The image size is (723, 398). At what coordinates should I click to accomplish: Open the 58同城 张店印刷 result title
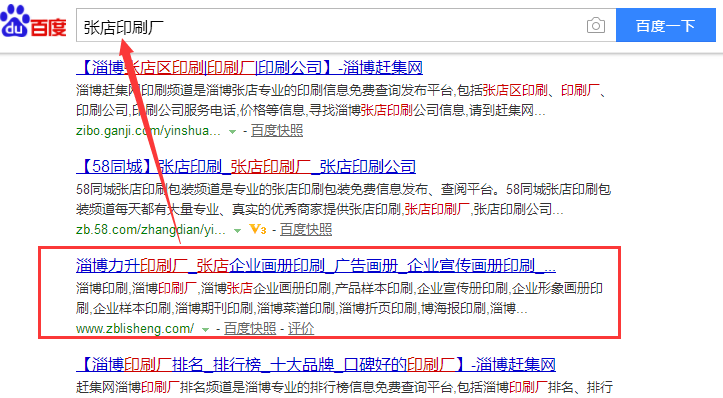click(x=246, y=166)
